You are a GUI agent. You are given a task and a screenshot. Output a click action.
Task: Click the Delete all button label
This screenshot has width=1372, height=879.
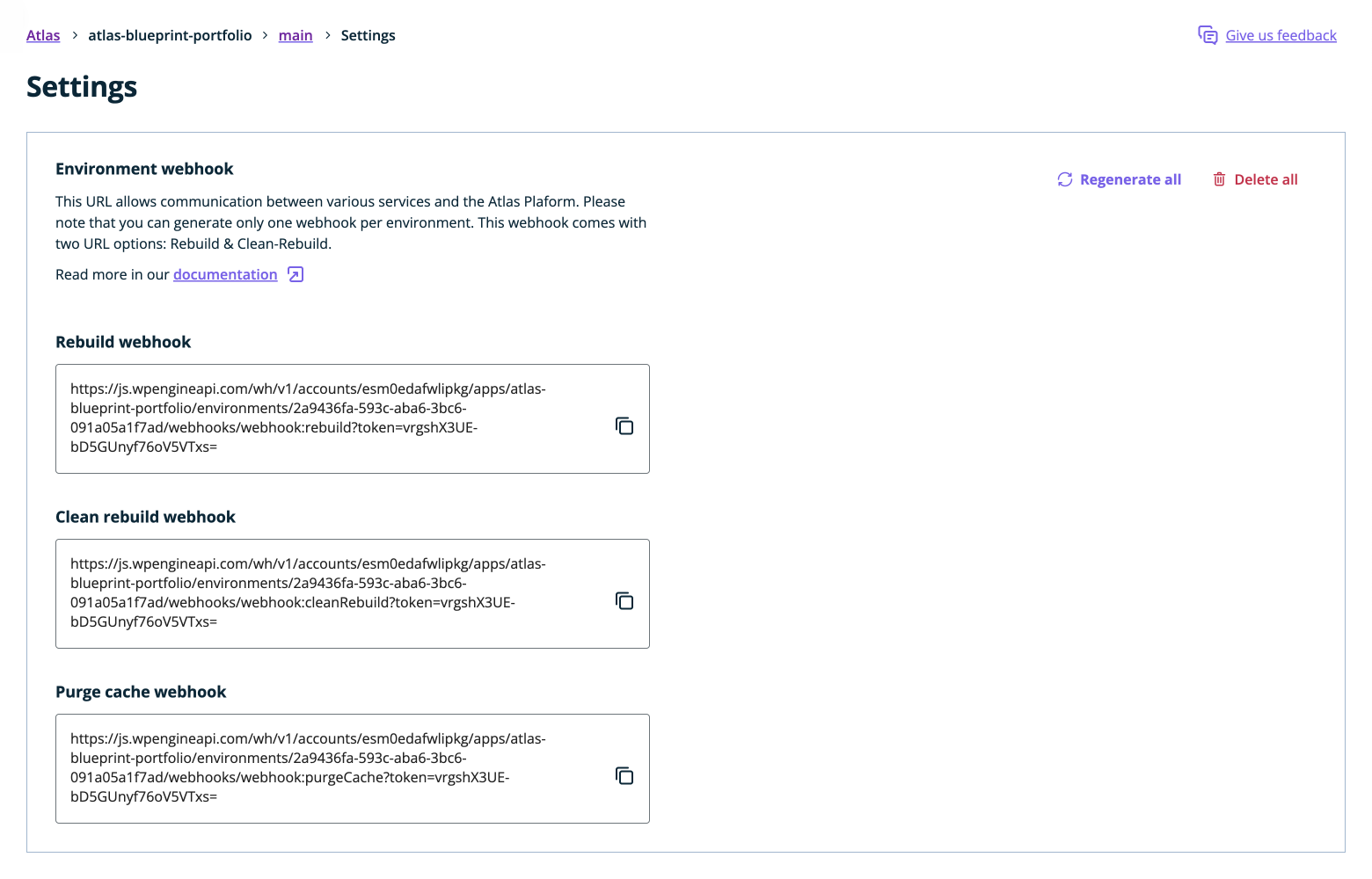point(1266,179)
